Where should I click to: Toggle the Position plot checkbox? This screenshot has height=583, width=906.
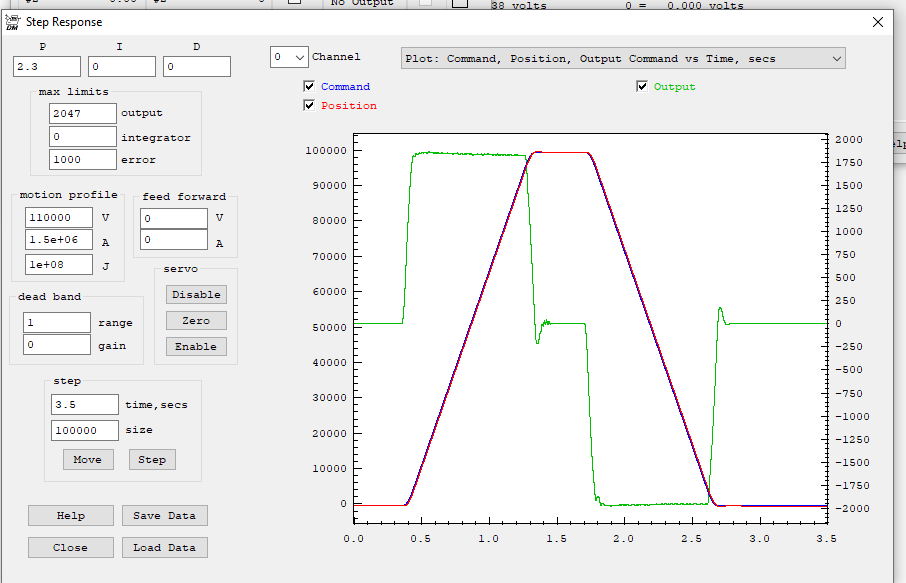(309, 106)
